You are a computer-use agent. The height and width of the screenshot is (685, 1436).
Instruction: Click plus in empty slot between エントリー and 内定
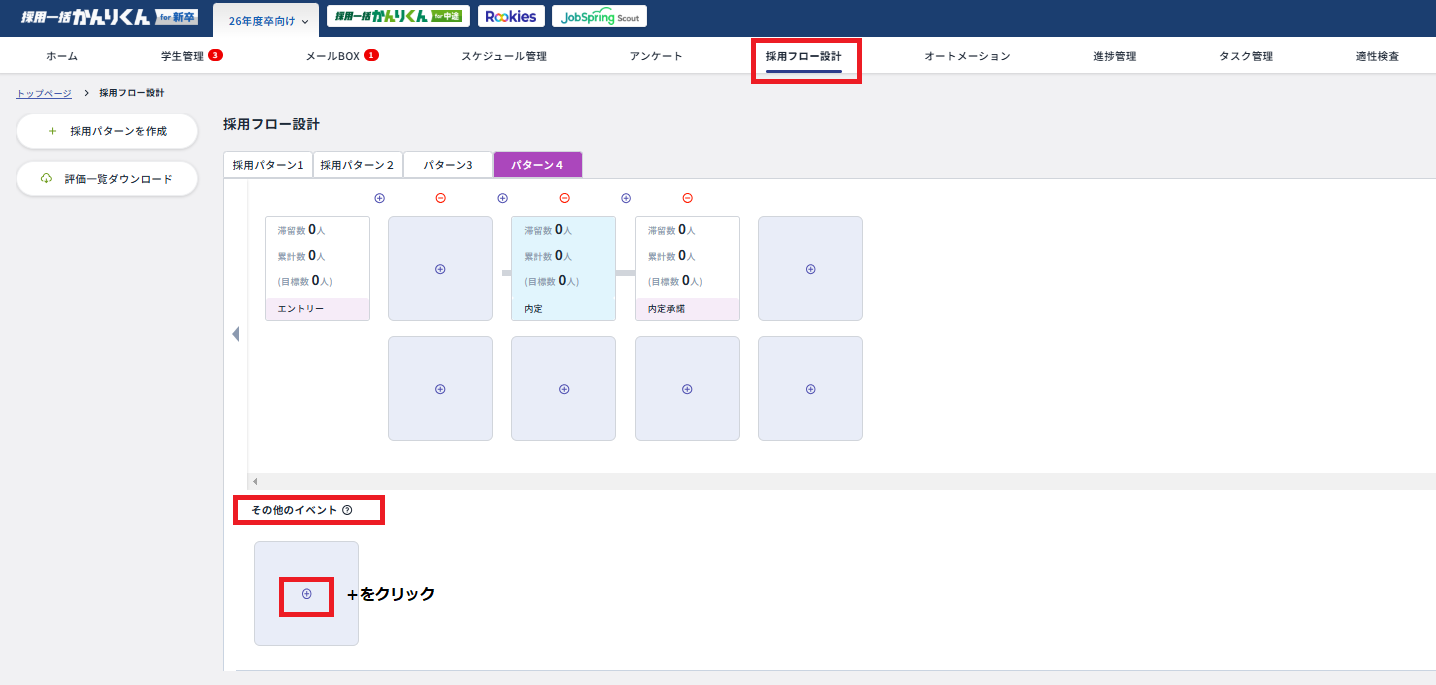point(440,269)
